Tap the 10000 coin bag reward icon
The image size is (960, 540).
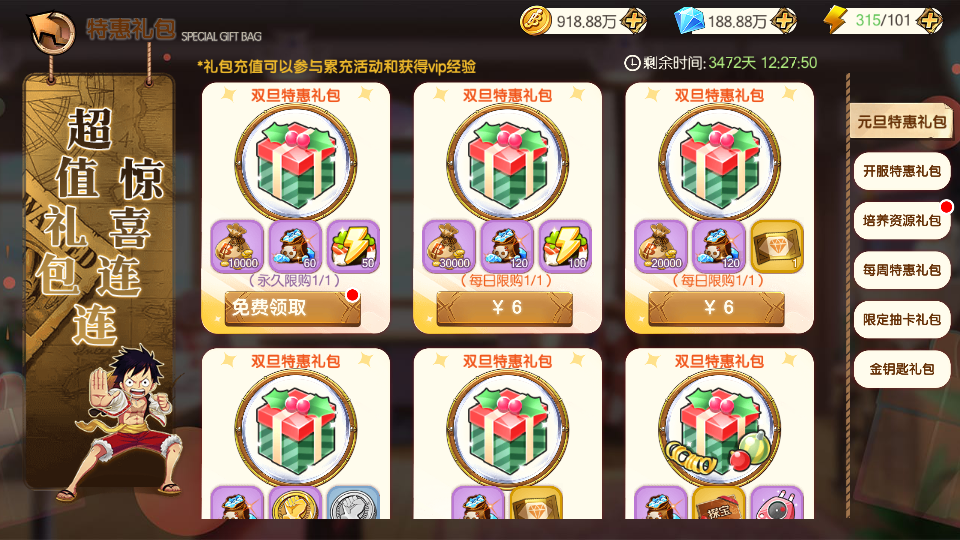tap(237, 246)
